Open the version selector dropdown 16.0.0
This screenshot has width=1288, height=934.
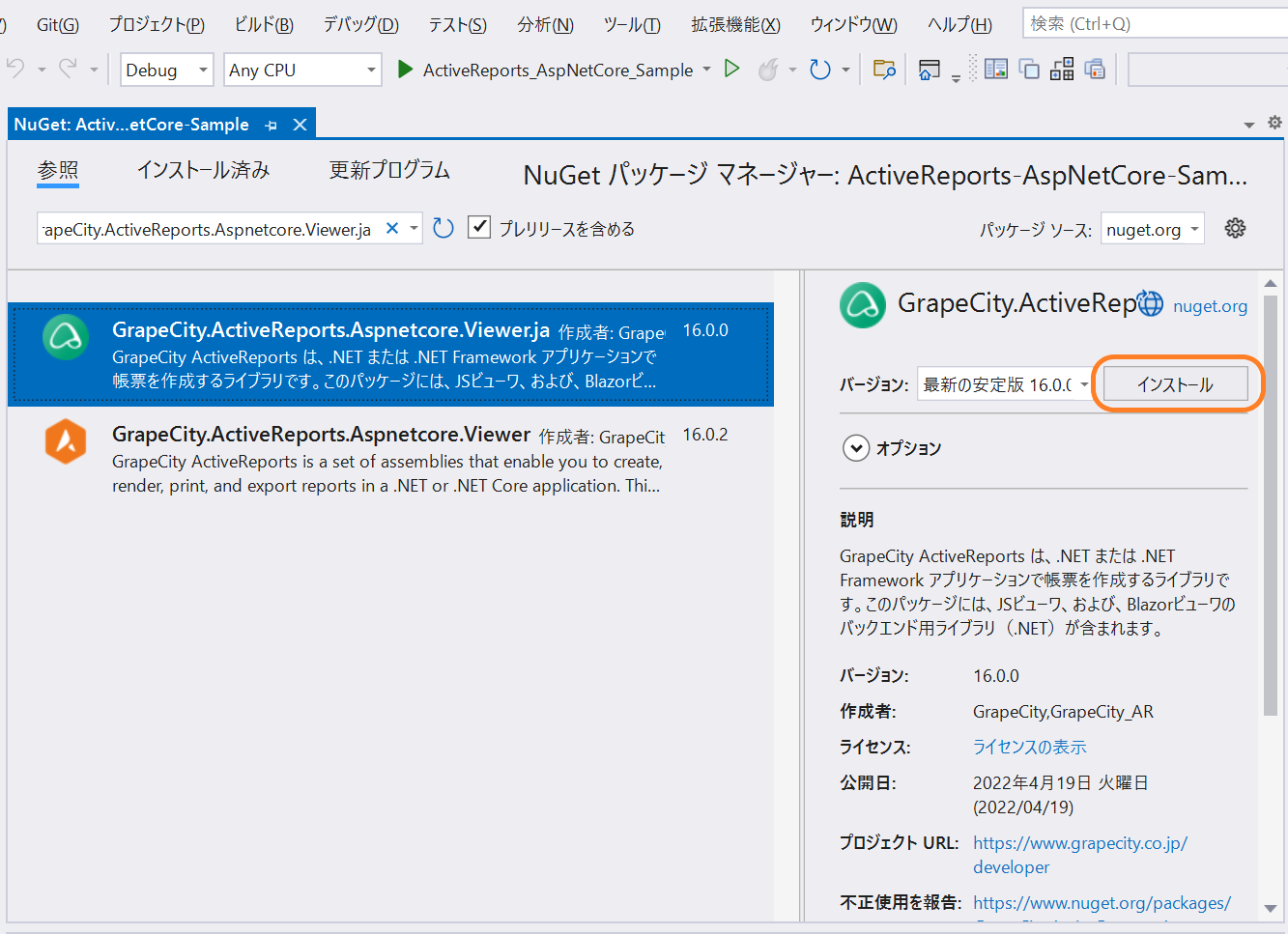coord(1005,384)
